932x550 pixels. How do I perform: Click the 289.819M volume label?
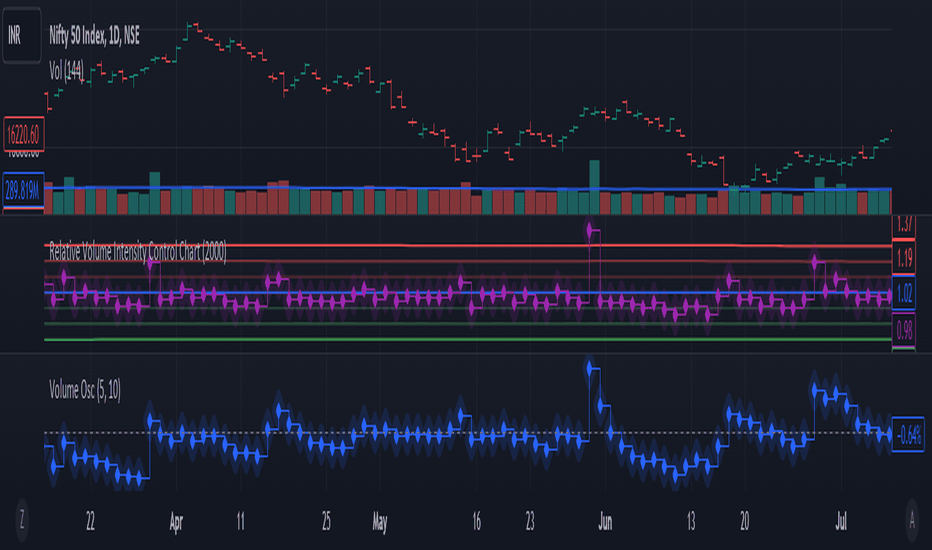tap(23, 191)
